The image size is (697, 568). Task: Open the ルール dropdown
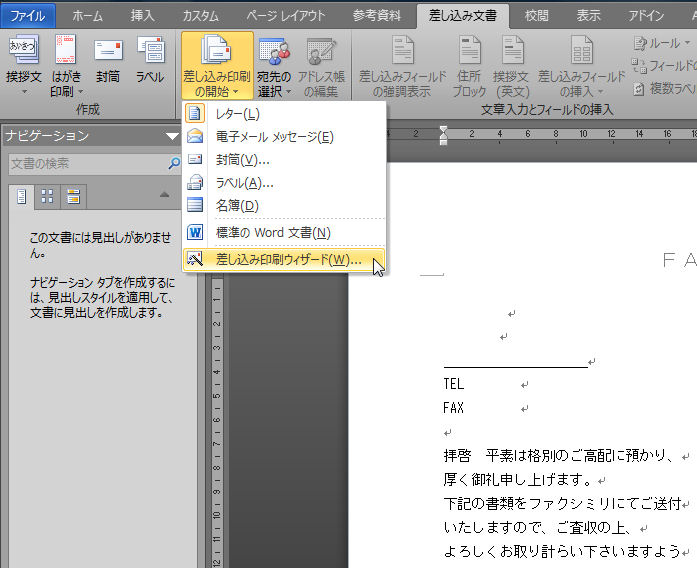tap(663, 43)
